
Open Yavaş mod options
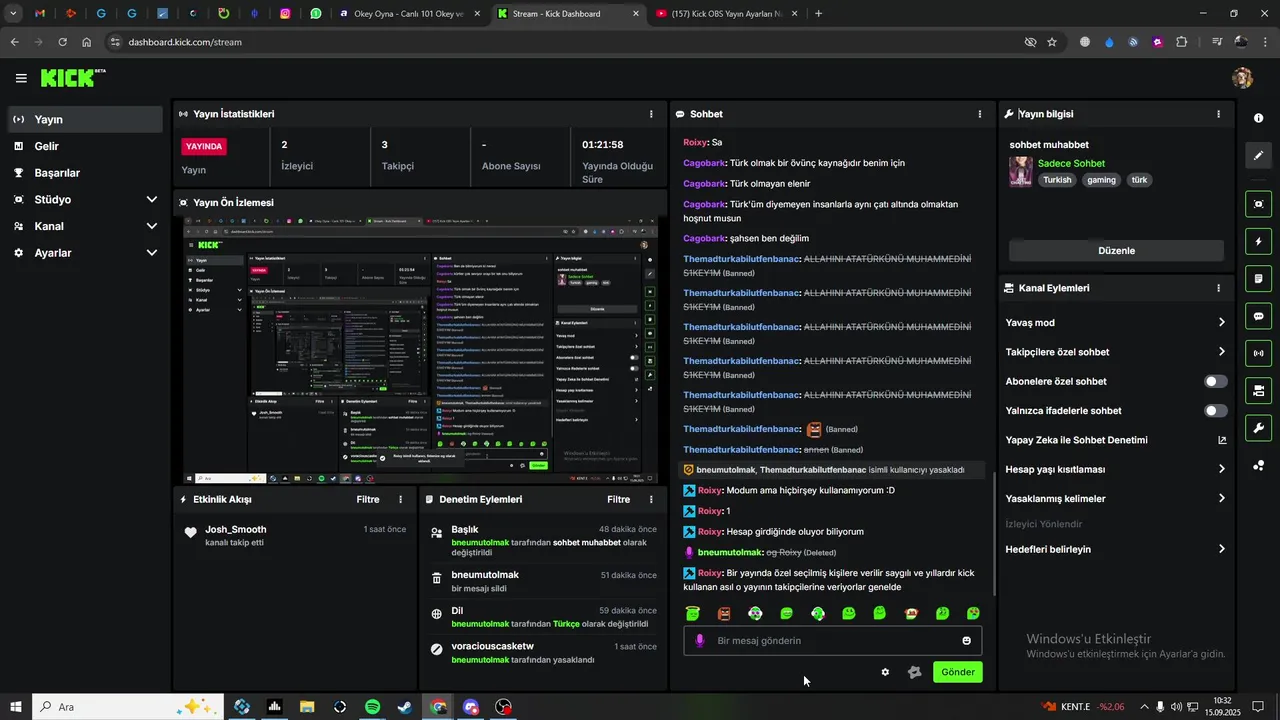pyautogui.click(x=1115, y=323)
